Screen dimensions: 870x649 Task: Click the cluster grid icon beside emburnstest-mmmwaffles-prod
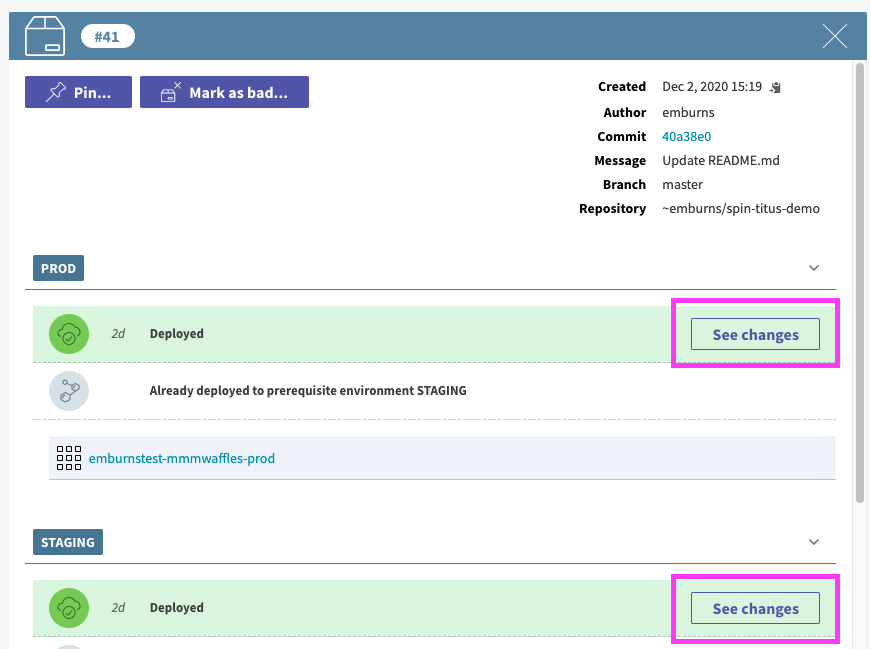pyautogui.click(x=69, y=458)
